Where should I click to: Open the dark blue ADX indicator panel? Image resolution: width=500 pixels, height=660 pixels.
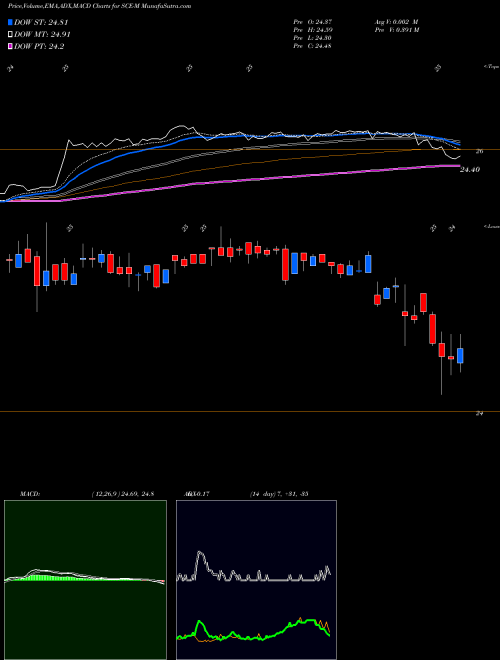tap(256, 580)
